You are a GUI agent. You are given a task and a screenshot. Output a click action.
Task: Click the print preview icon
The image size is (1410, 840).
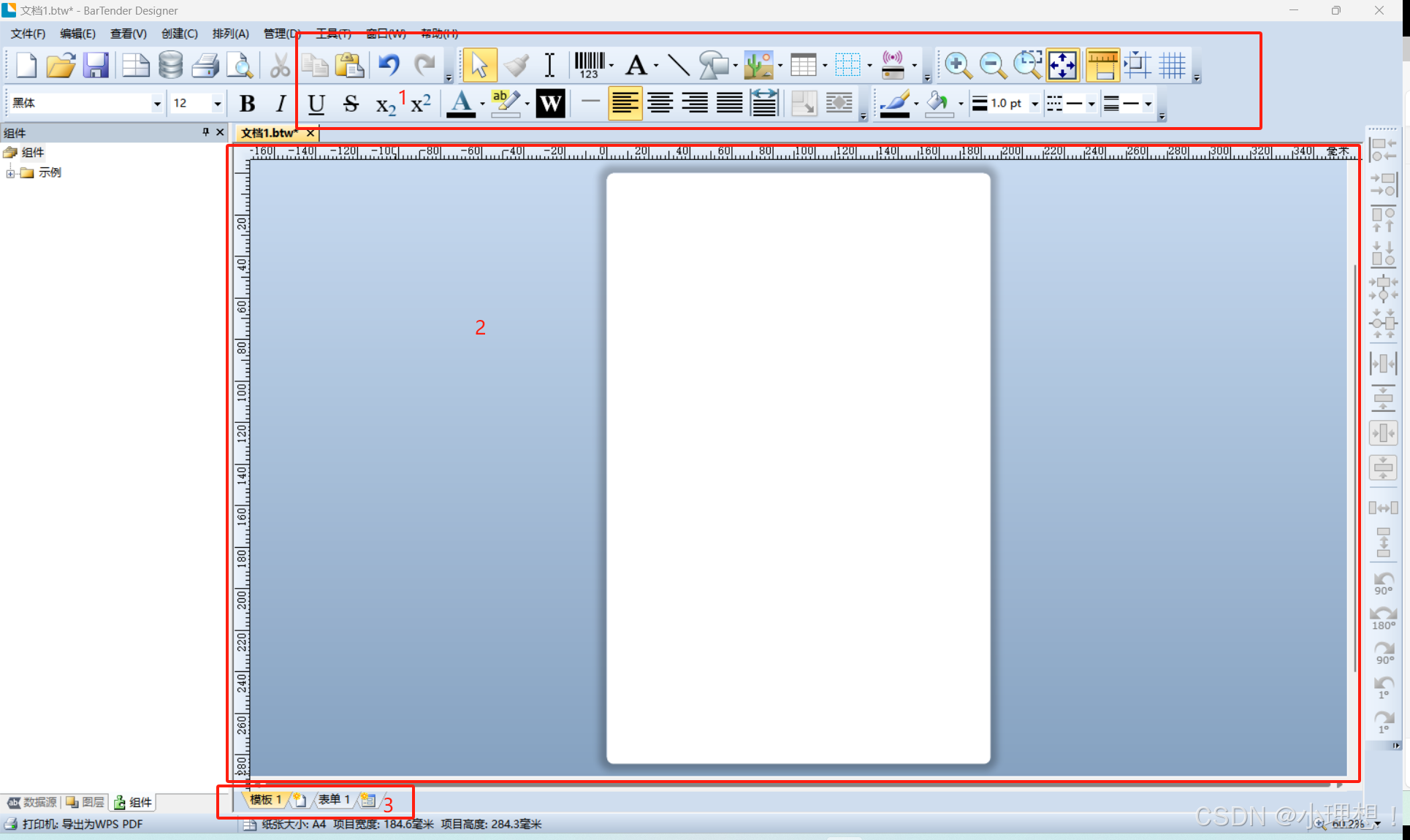pyautogui.click(x=240, y=65)
